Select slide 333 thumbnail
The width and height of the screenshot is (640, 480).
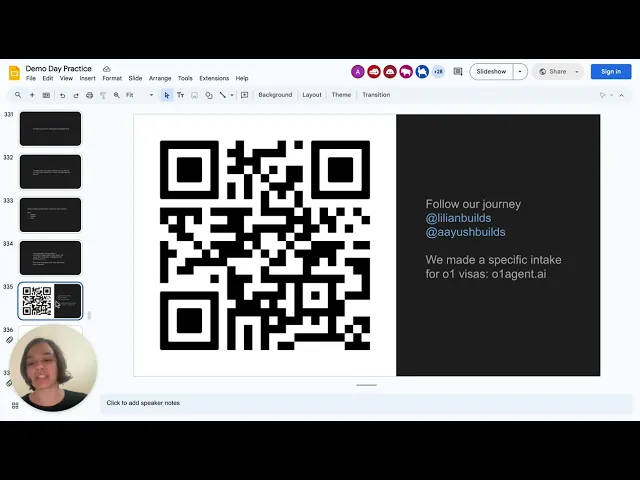pos(51,215)
